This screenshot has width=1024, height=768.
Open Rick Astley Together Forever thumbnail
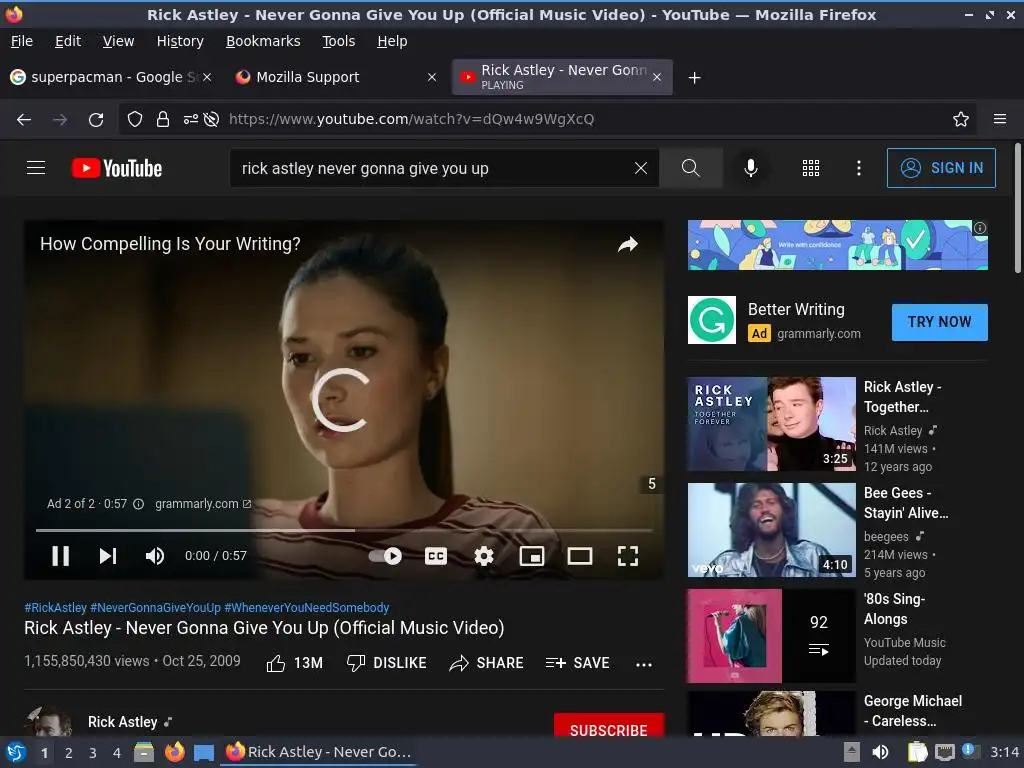coord(771,424)
